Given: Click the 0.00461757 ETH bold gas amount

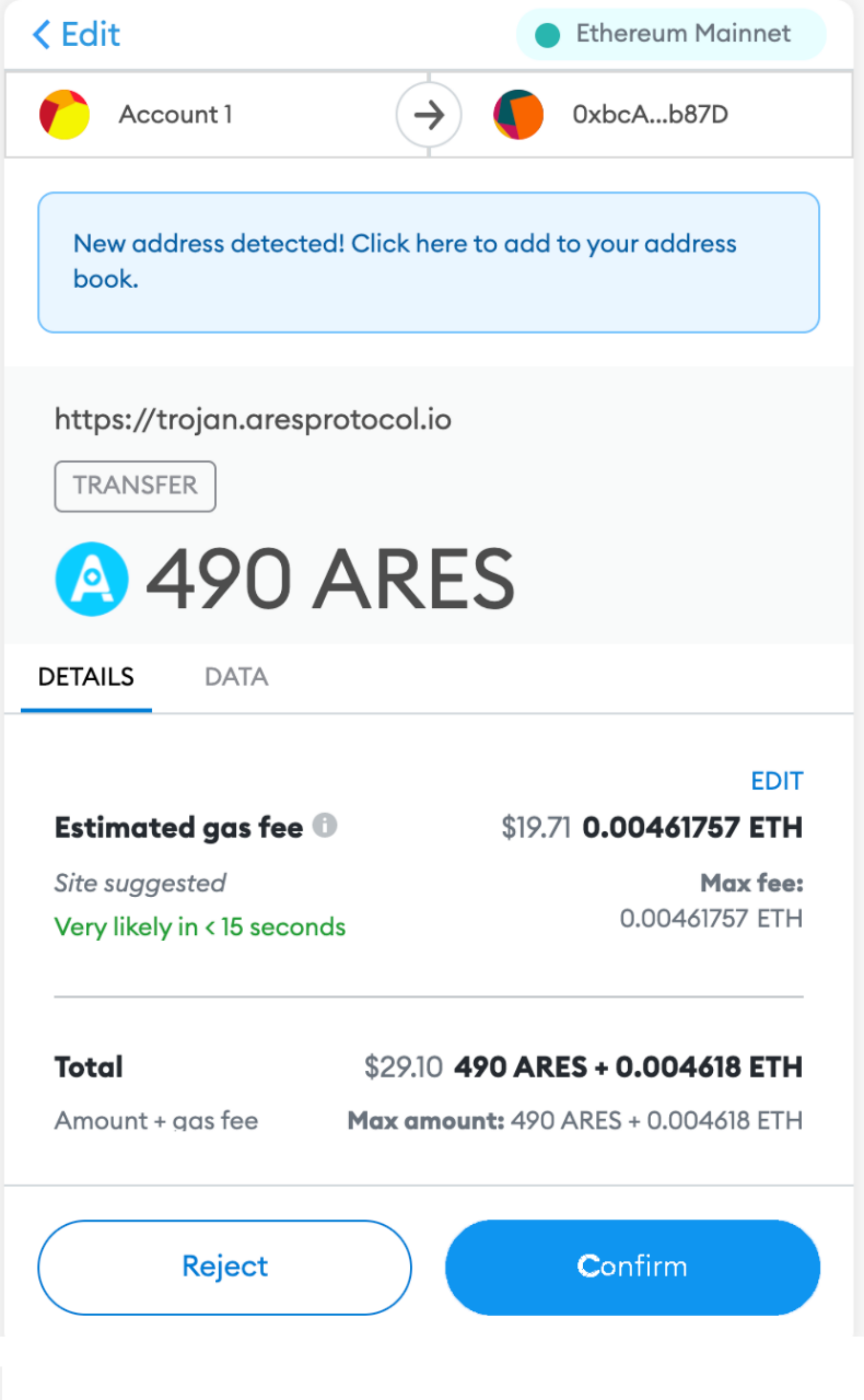Looking at the screenshot, I should [x=693, y=828].
